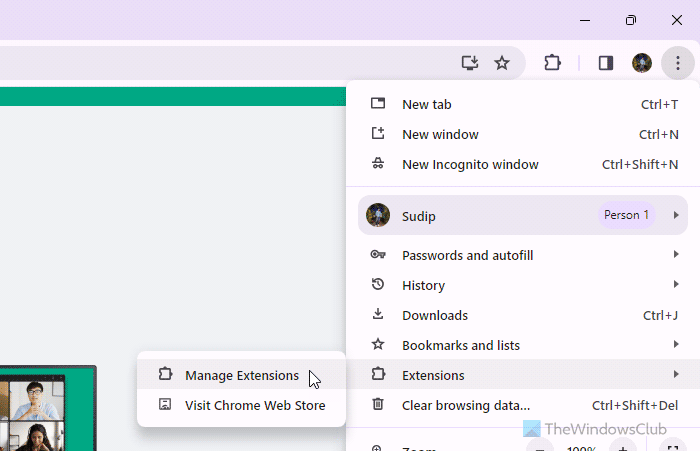Screen dimensions: 700x451
Task: Select the Extensions menu item
Action: [523, 375]
